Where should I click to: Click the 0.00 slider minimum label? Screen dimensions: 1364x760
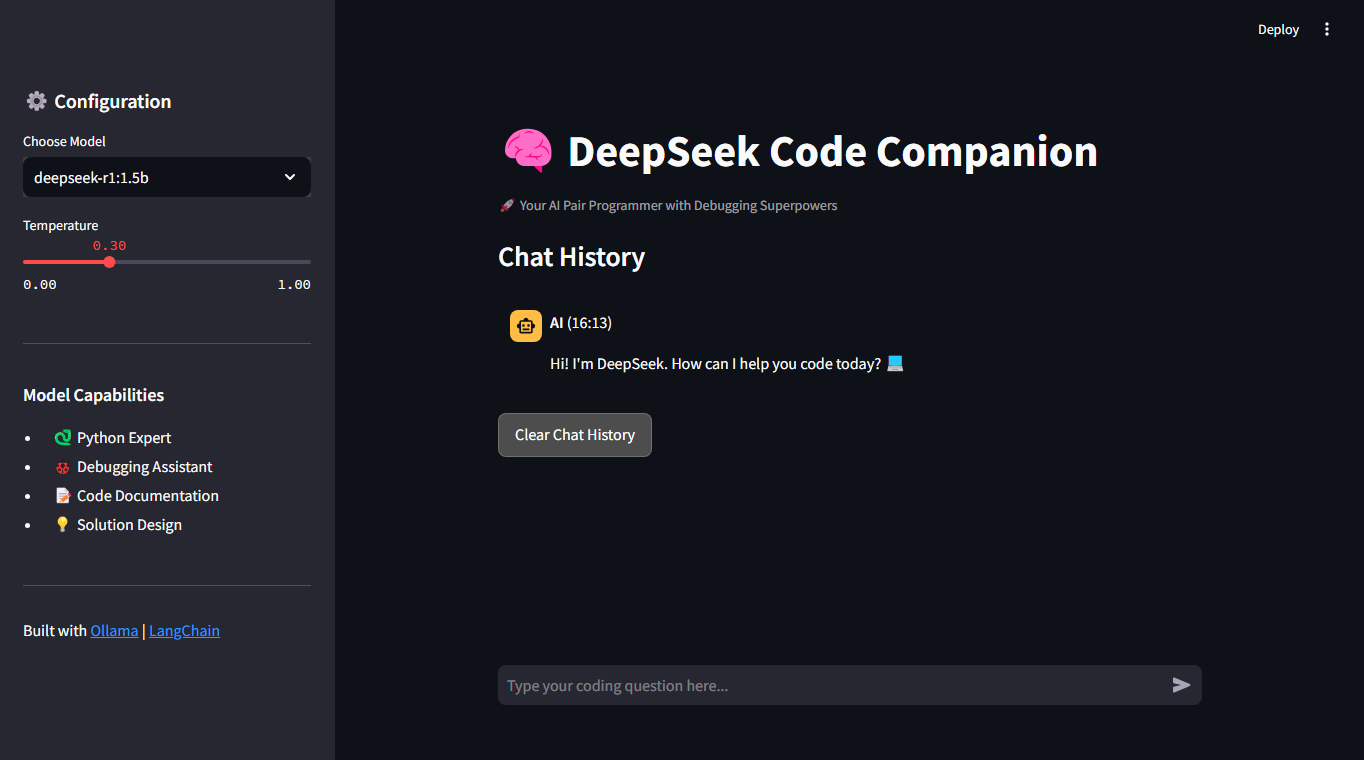point(40,284)
